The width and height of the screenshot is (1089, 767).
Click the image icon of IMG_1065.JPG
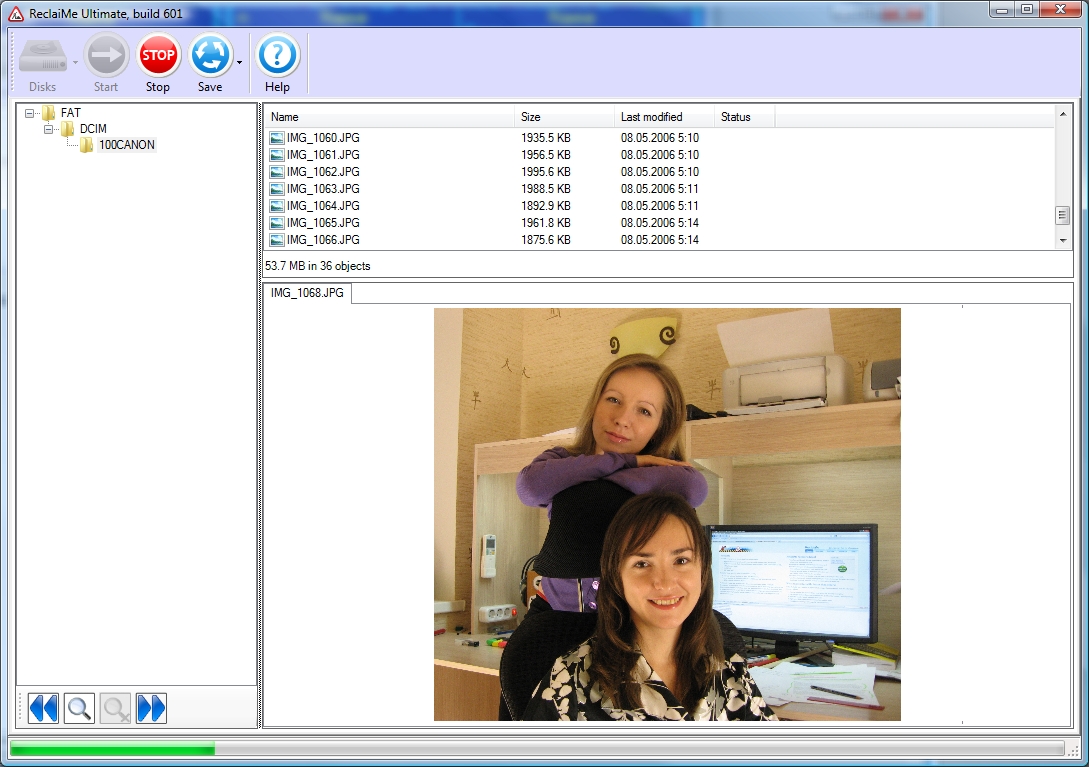277,223
